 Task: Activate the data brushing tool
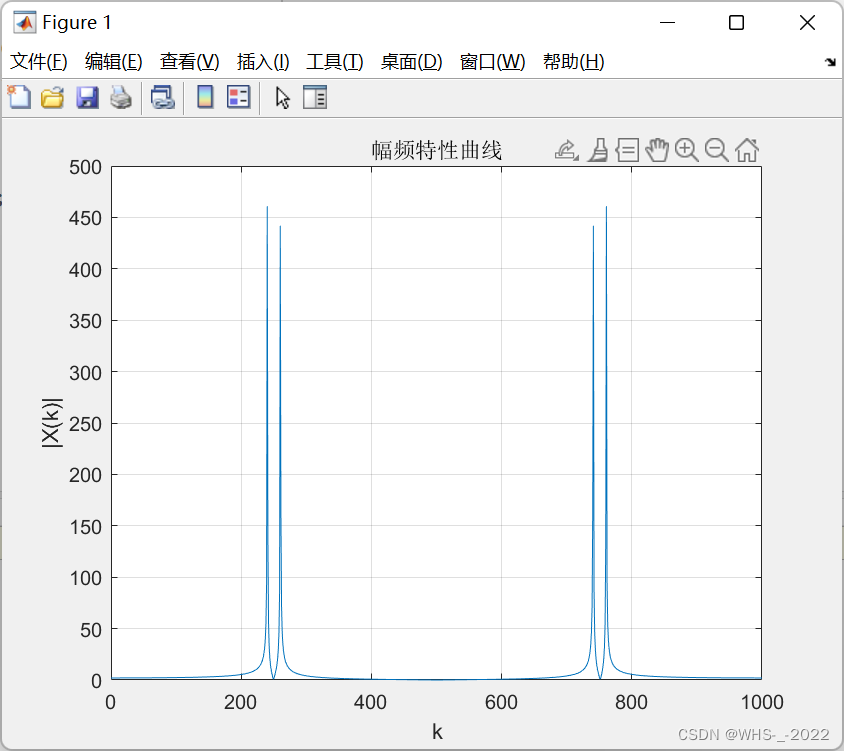pos(598,150)
